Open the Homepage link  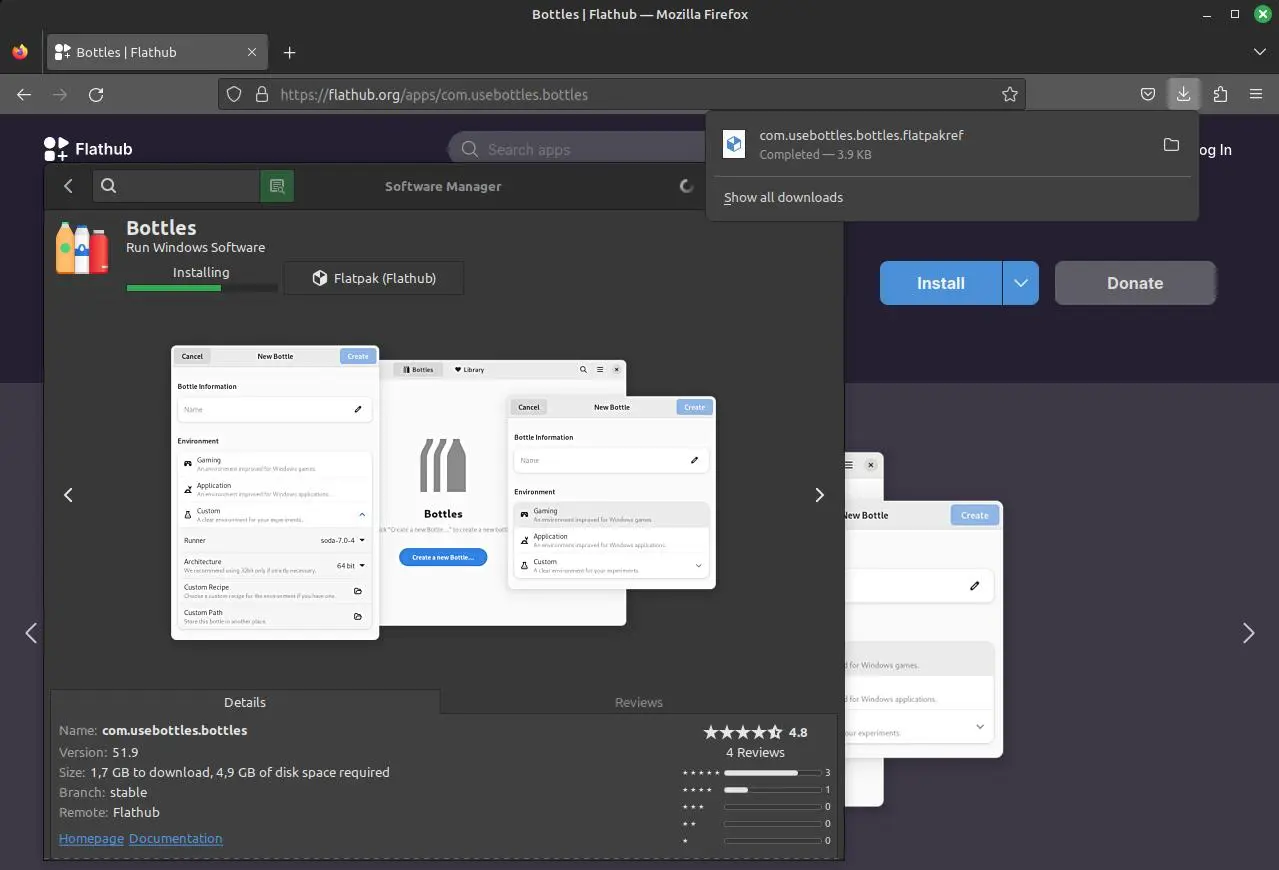click(91, 839)
